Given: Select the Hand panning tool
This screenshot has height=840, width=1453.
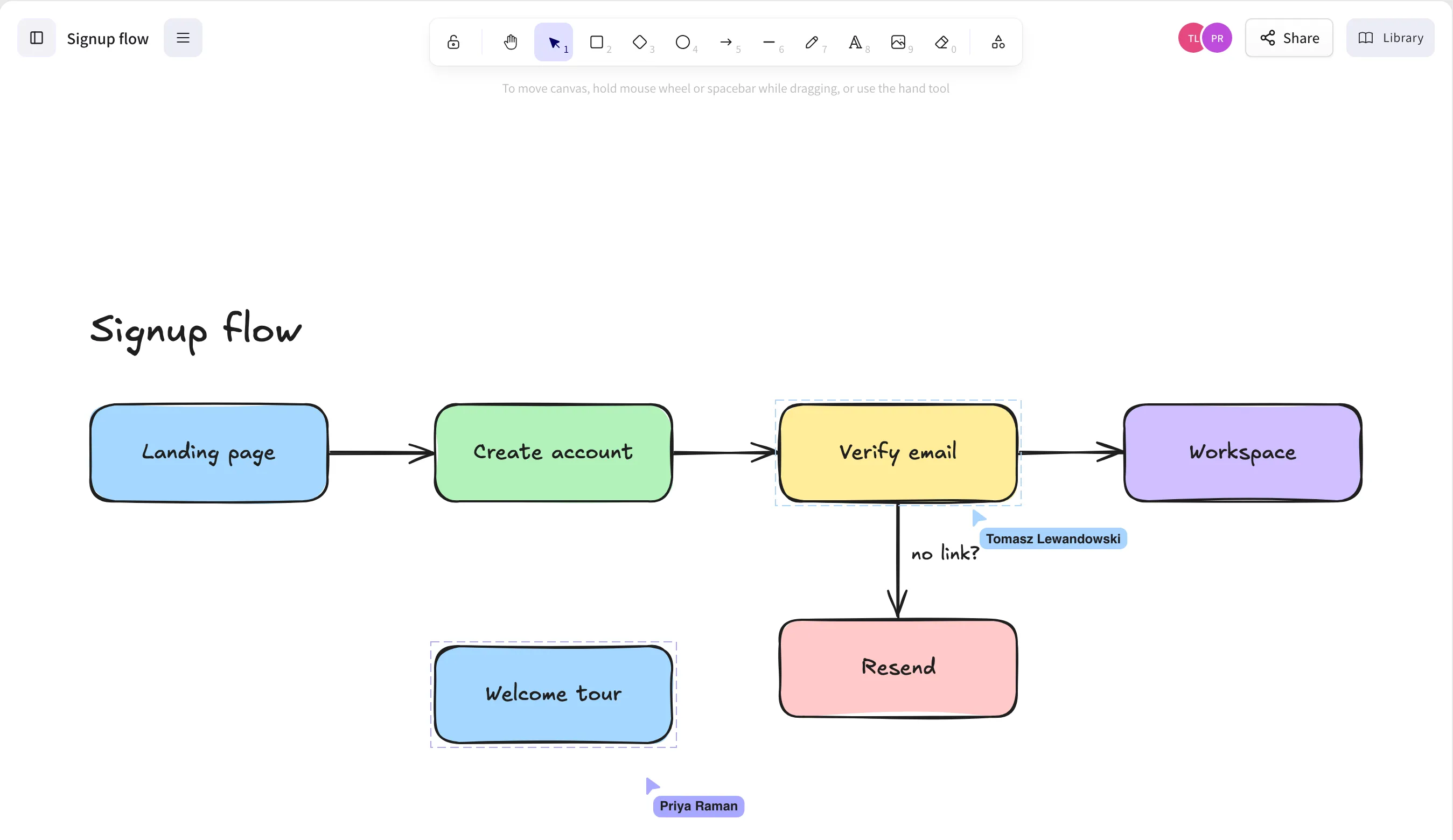Looking at the screenshot, I should click(x=511, y=42).
